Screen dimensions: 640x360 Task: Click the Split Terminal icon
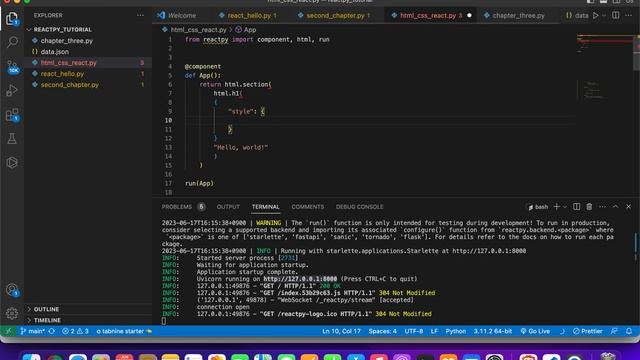576,207
